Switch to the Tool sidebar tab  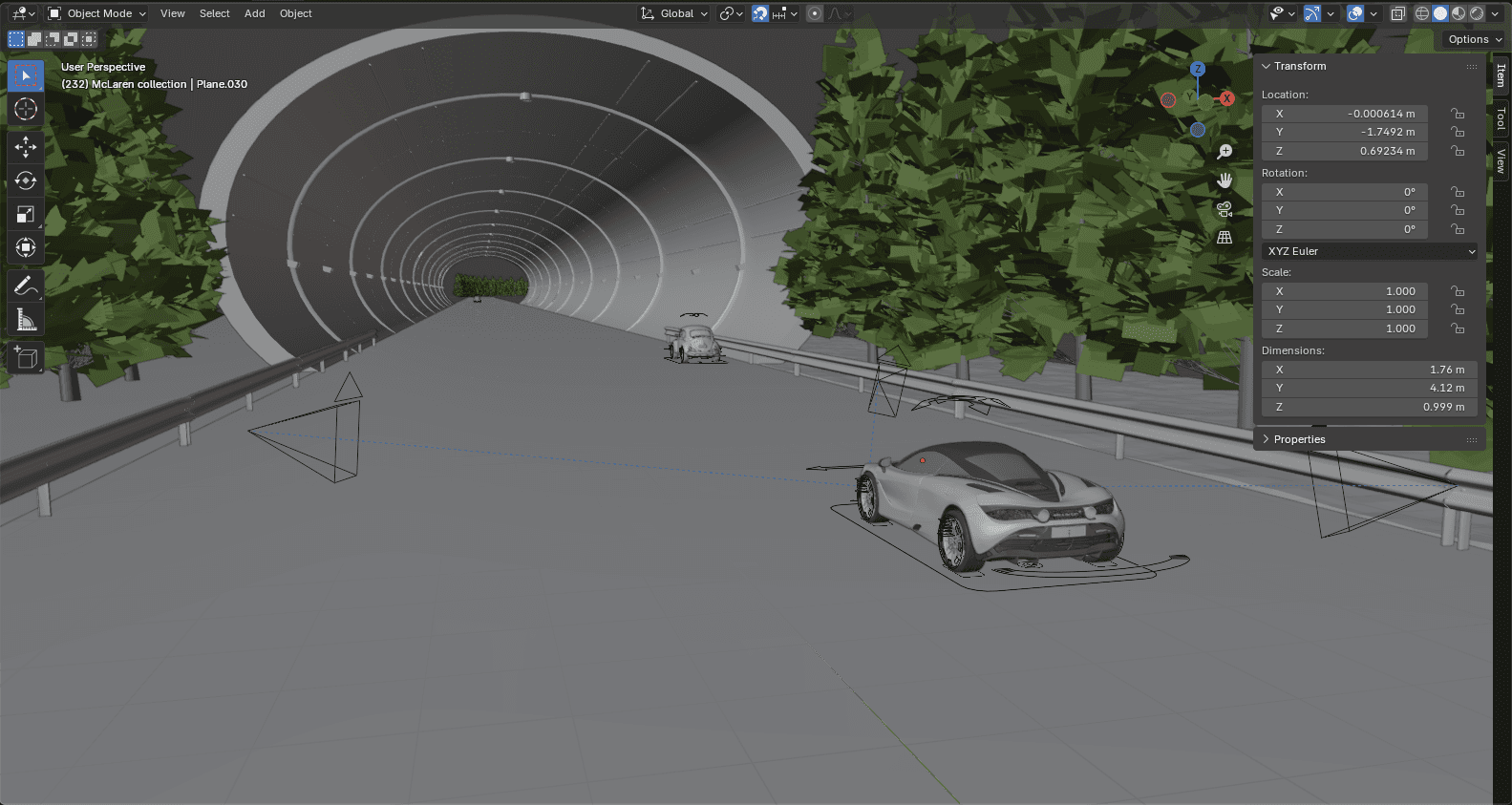1501,118
